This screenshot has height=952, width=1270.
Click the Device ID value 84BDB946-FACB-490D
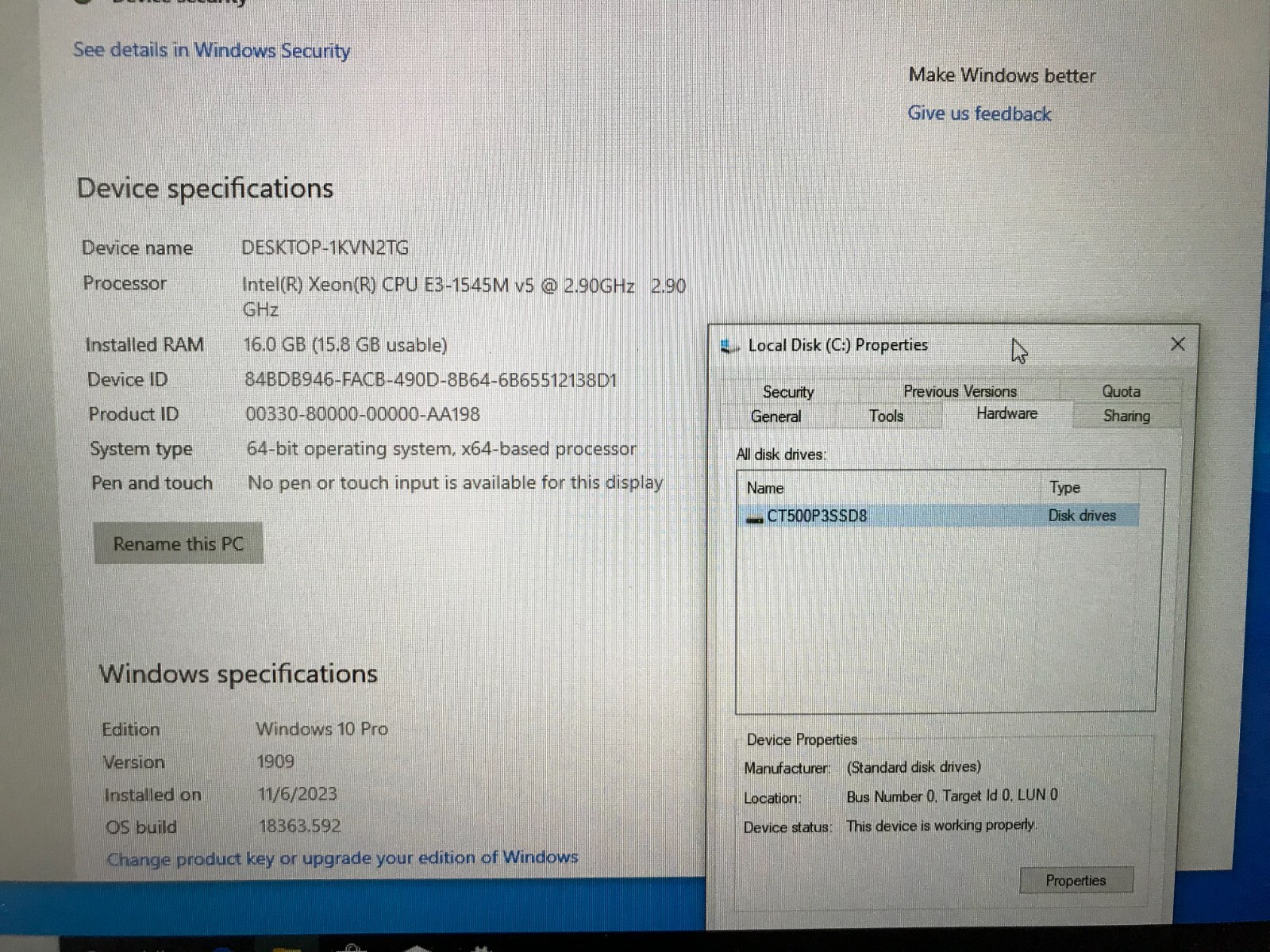pyautogui.click(x=431, y=380)
